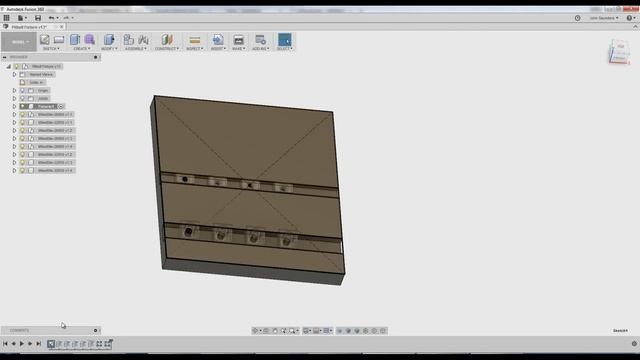
Task: Open the data panel grid icon
Action: 7,18
